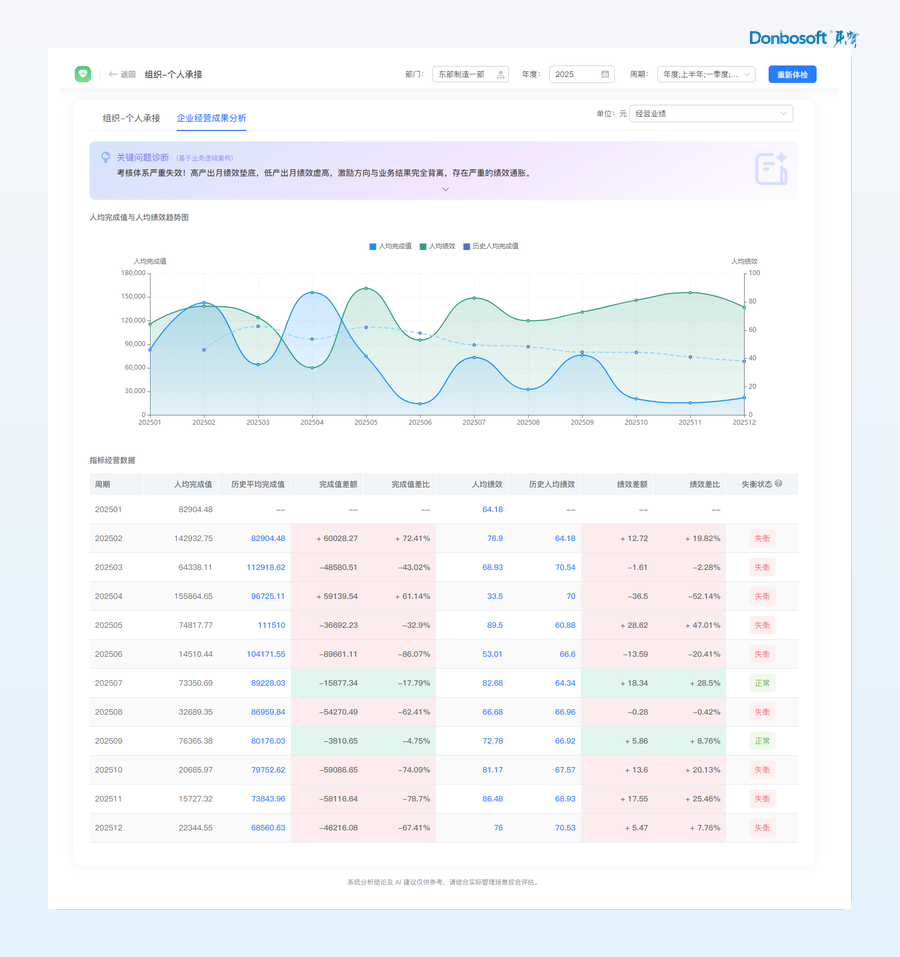Viewport: 900px width, 957px height.
Task: Click the -54270.49 cell in row 202508
Action: click(338, 712)
